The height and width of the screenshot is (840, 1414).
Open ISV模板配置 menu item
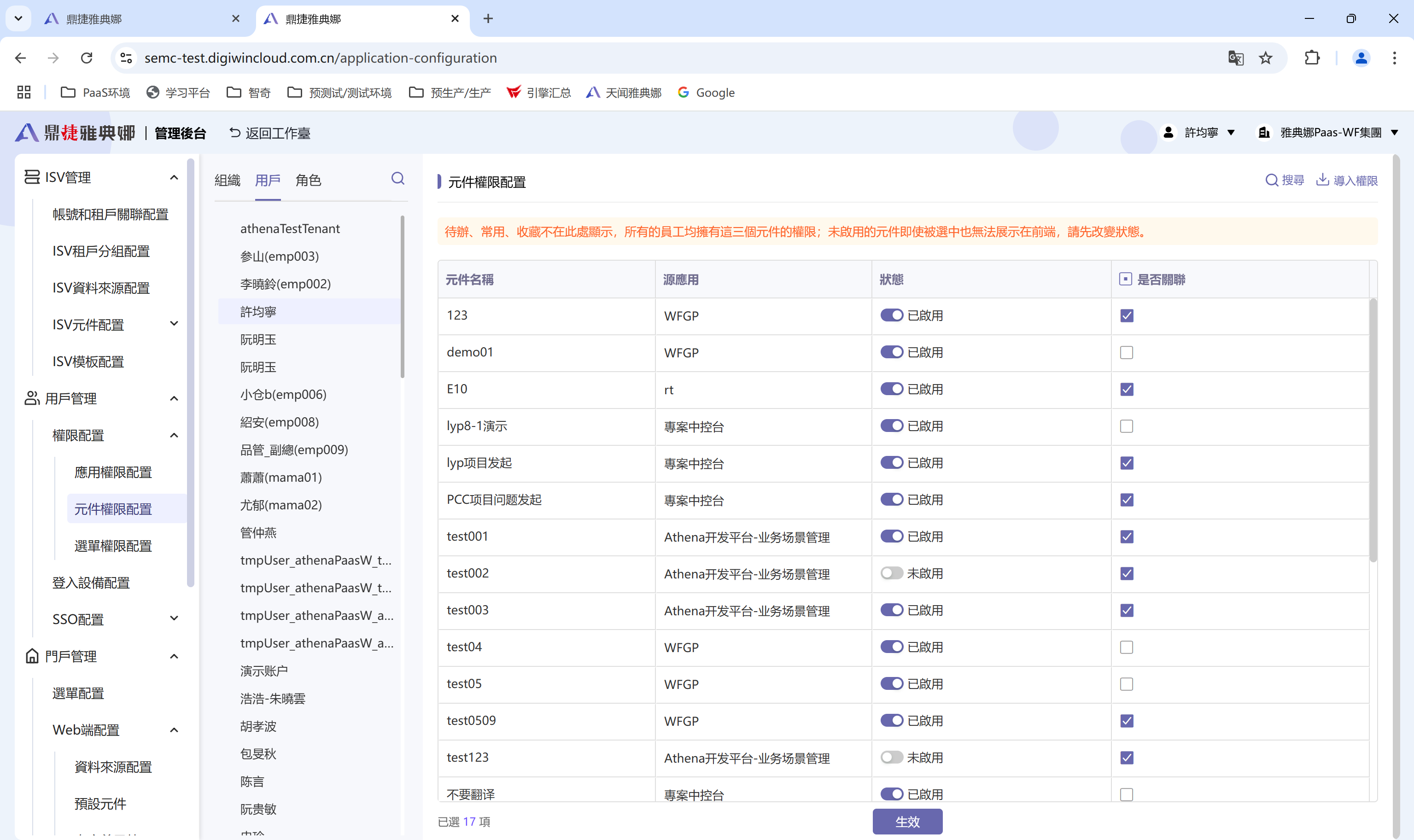[x=88, y=361]
